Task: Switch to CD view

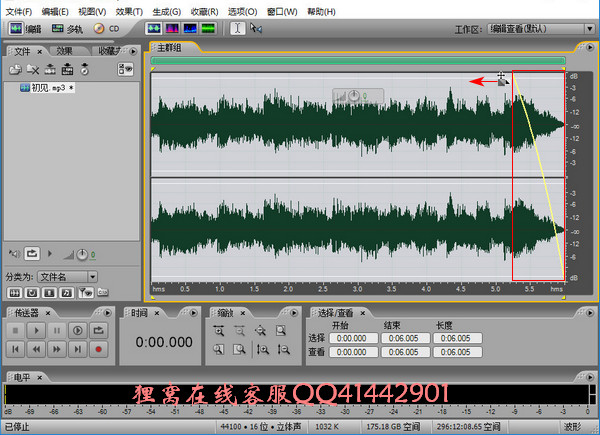Action: [107, 29]
